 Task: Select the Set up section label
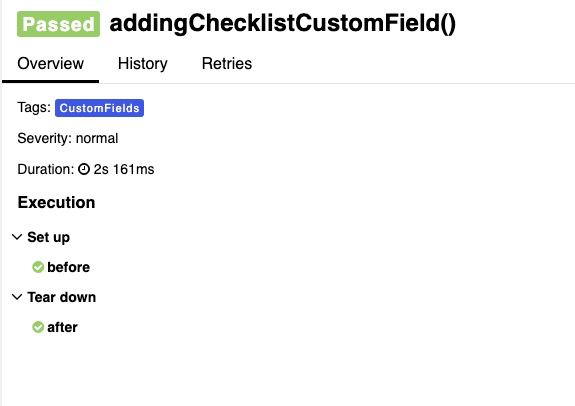coord(48,237)
